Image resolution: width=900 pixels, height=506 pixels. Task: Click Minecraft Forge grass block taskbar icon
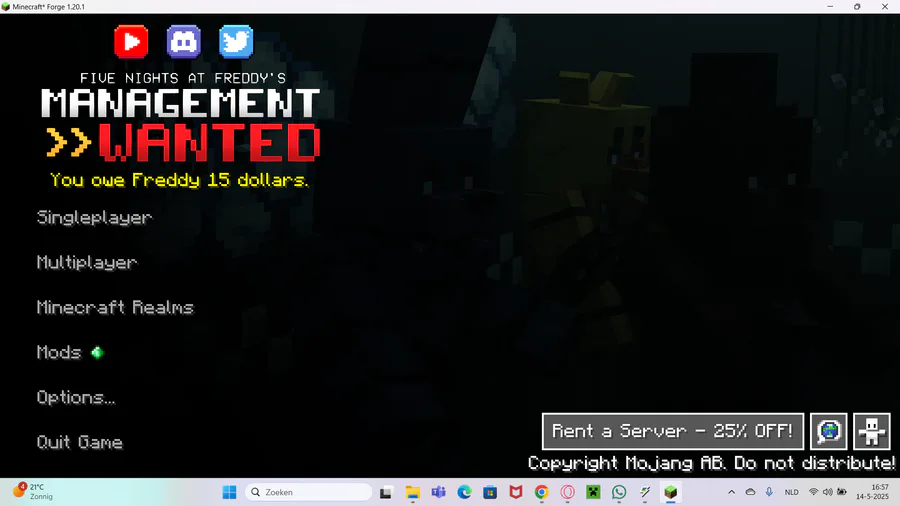click(x=671, y=492)
